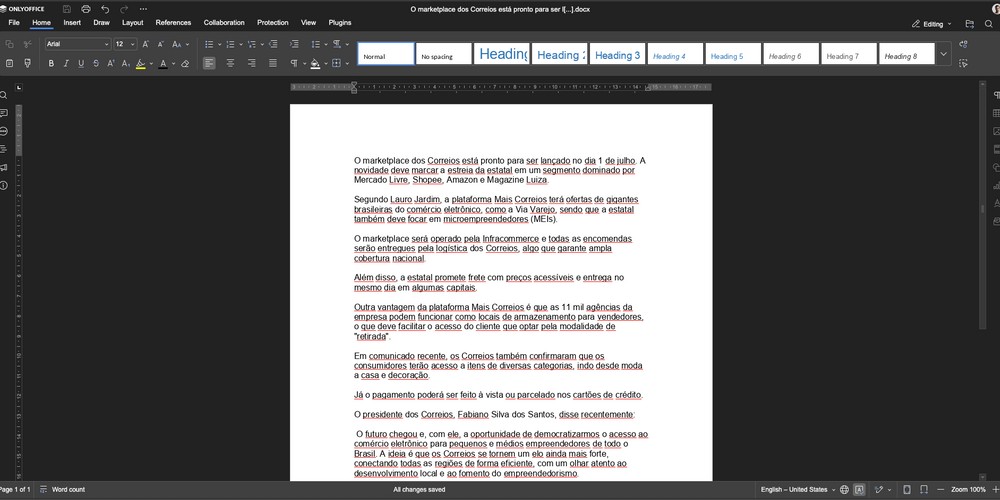Image resolution: width=1000 pixels, height=500 pixels.
Task: Open the search icon in the left sidebar
Action: [5, 95]
